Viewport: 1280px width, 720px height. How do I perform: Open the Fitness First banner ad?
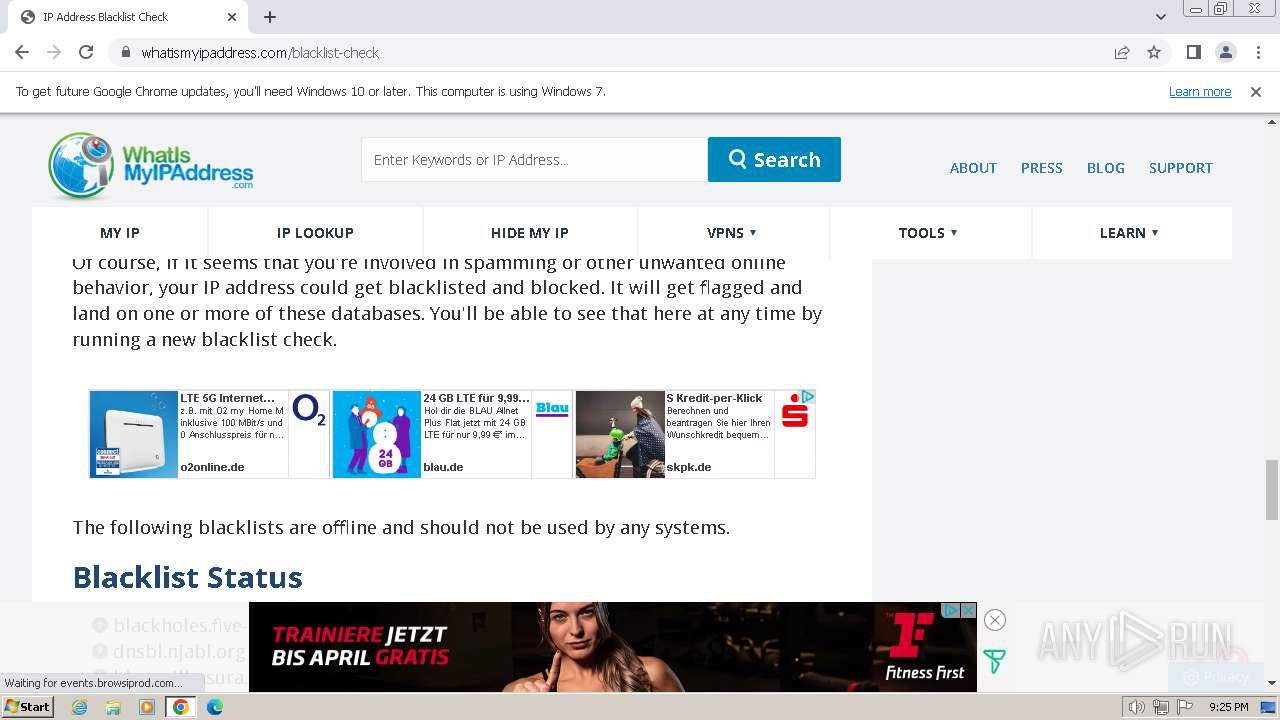[612, 647]
